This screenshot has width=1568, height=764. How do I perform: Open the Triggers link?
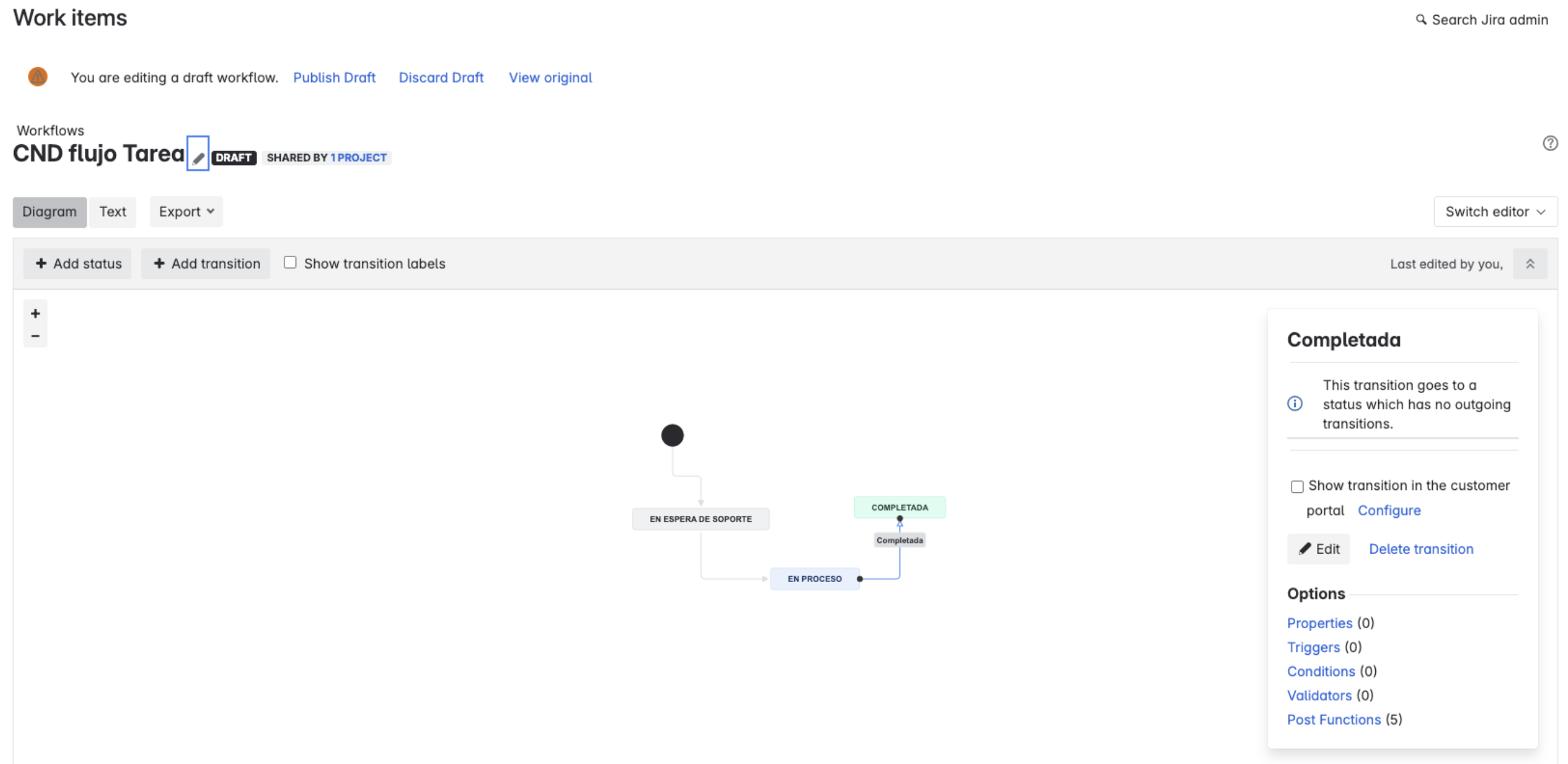click(1313, 647)
